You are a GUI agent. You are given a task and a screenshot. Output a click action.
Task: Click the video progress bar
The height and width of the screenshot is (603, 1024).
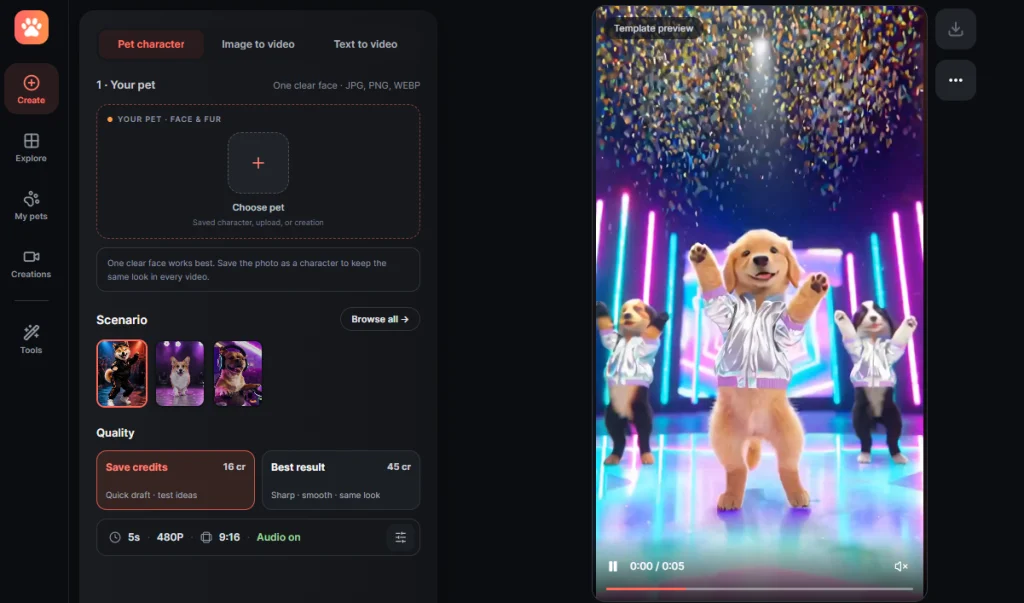point(759,589)
